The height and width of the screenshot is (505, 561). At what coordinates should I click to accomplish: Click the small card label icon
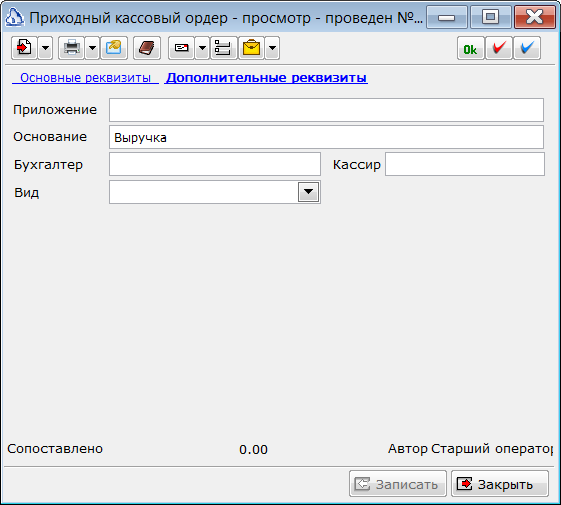click(x=181, y=48)
